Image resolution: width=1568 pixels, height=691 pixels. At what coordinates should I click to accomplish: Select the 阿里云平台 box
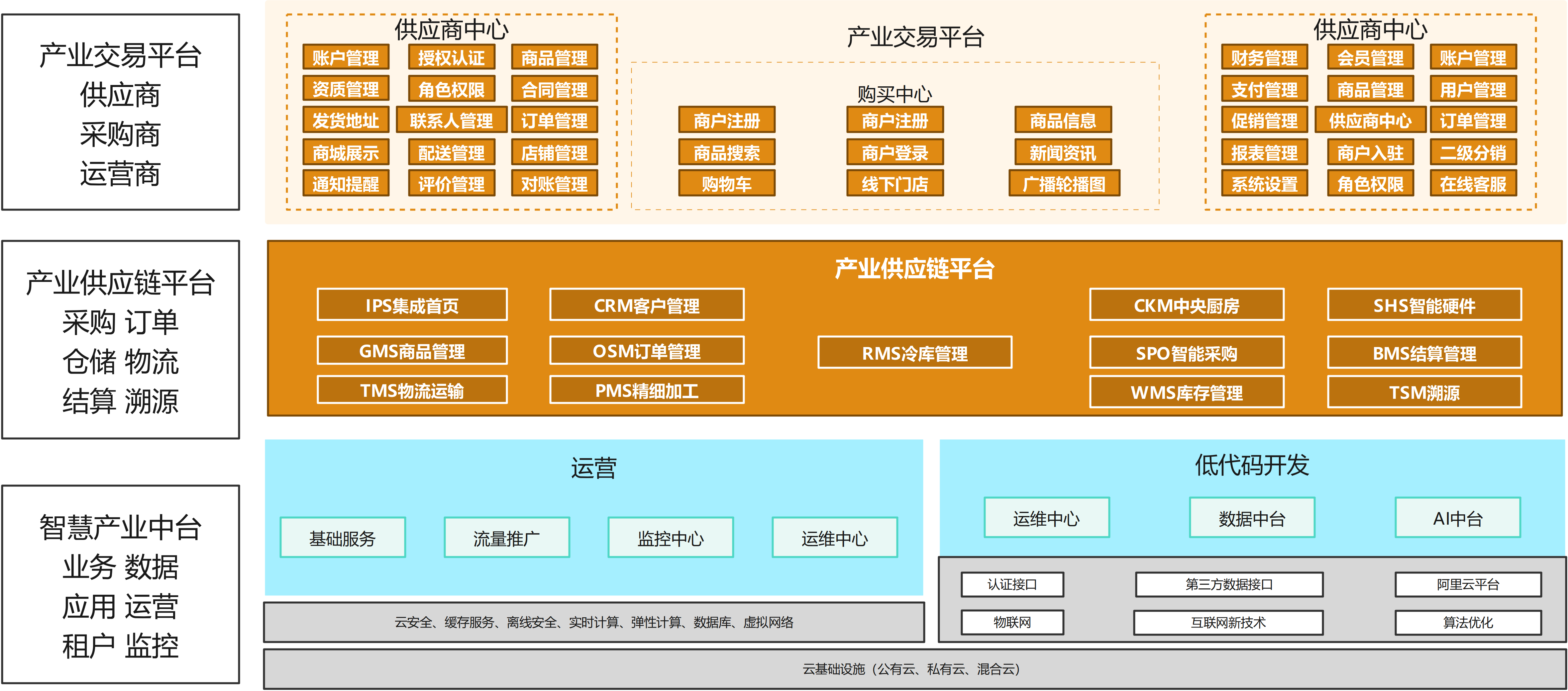pos(1468,584)
